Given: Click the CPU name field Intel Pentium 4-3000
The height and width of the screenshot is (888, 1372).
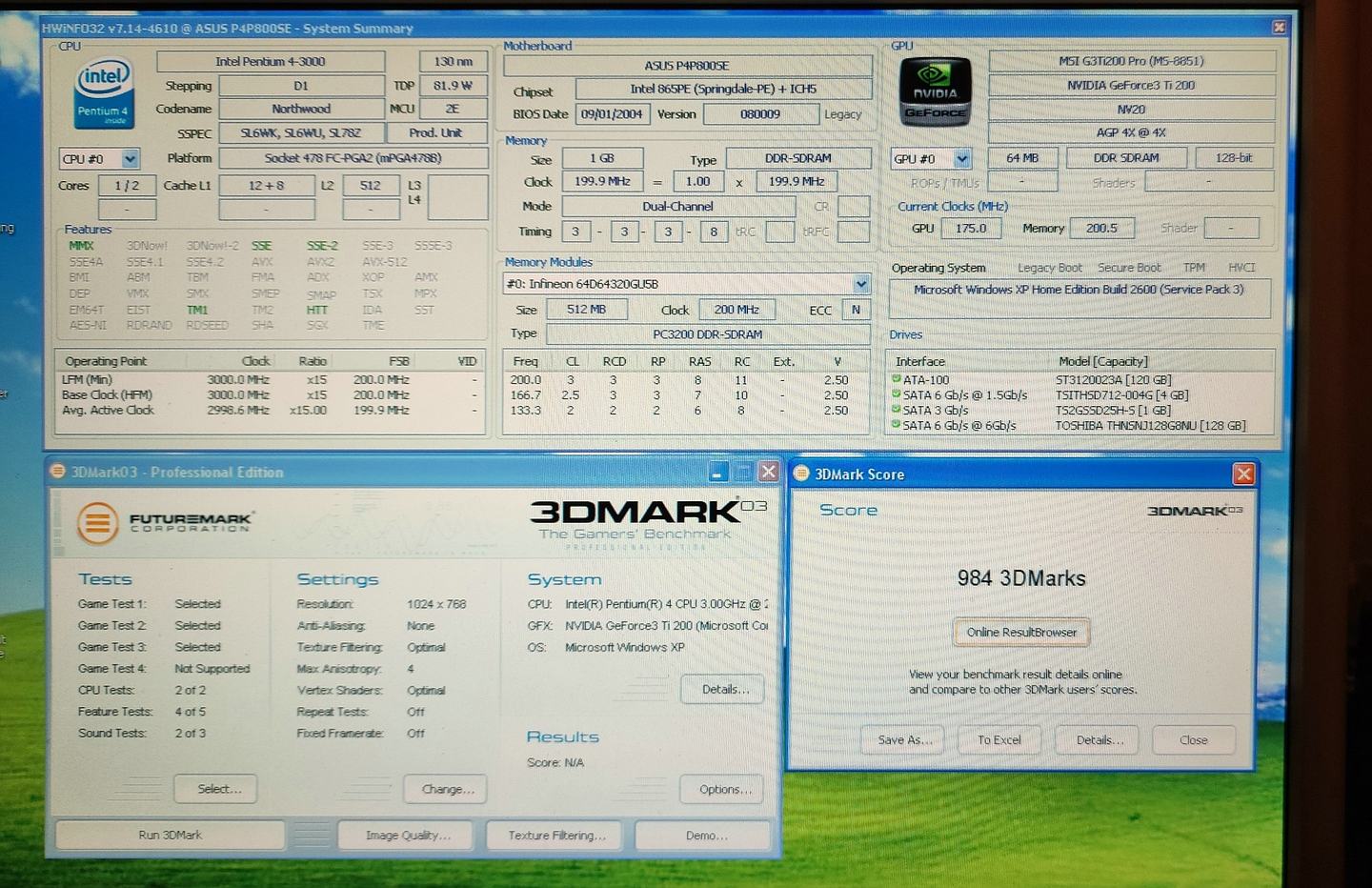Looking at the screenshot, I should click(x=271, y=61).
